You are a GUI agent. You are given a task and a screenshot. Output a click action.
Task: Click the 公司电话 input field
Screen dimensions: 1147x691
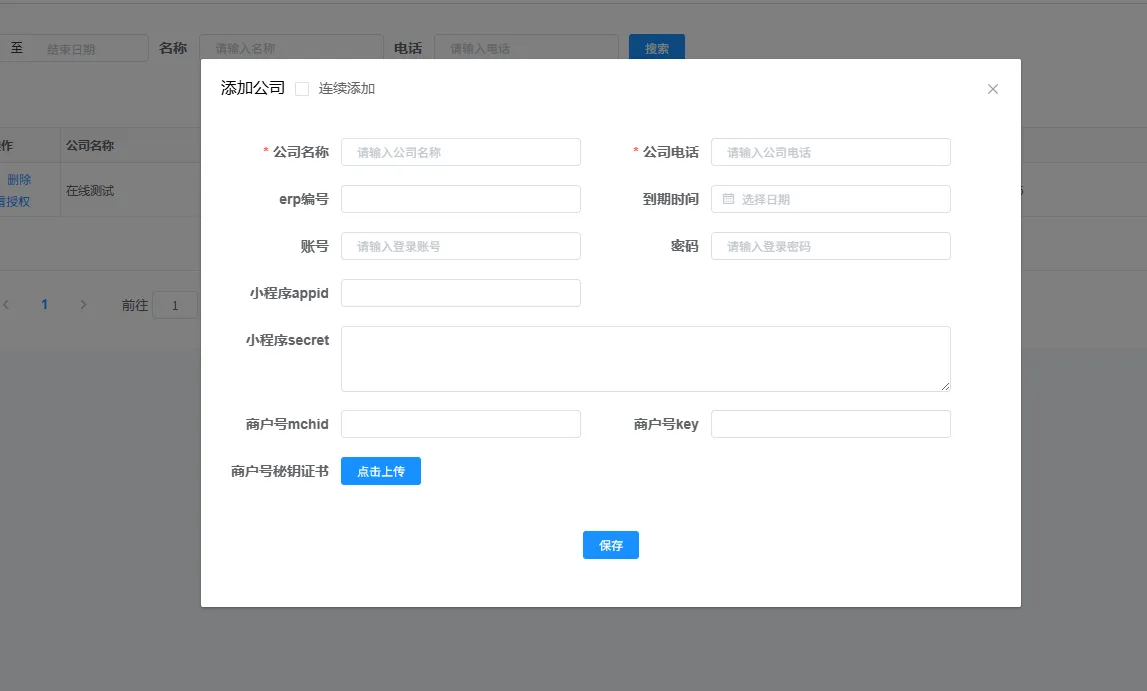tap(830, 152)
